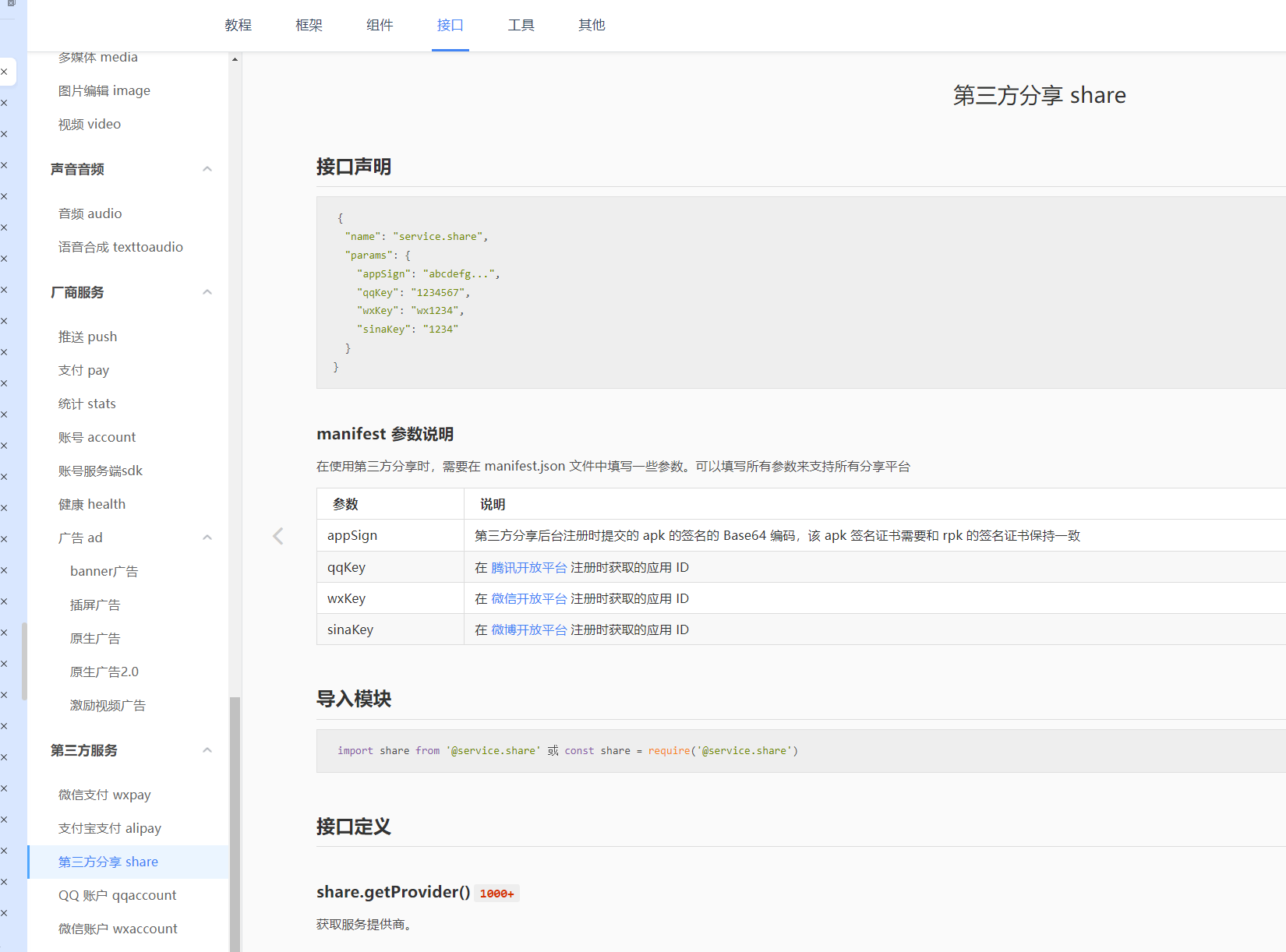This screenshot has height=952, width=1286.
Task: Select the 接口 tab
Action: point(450,25)
